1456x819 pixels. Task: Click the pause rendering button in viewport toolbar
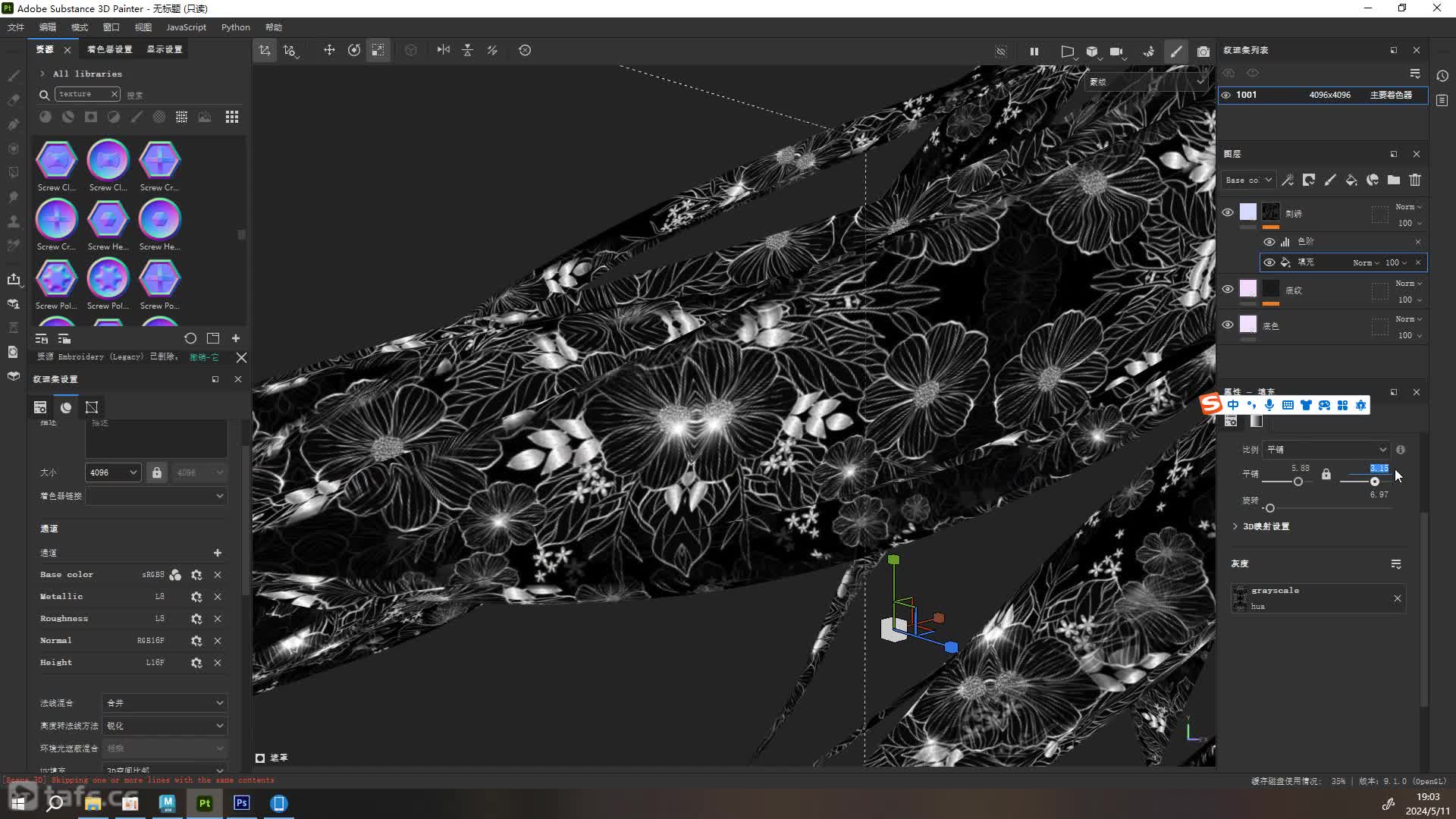[1034, 52]
